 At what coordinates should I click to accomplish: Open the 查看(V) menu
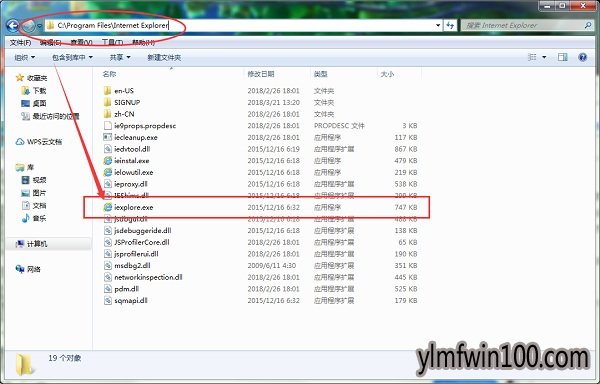81,42
